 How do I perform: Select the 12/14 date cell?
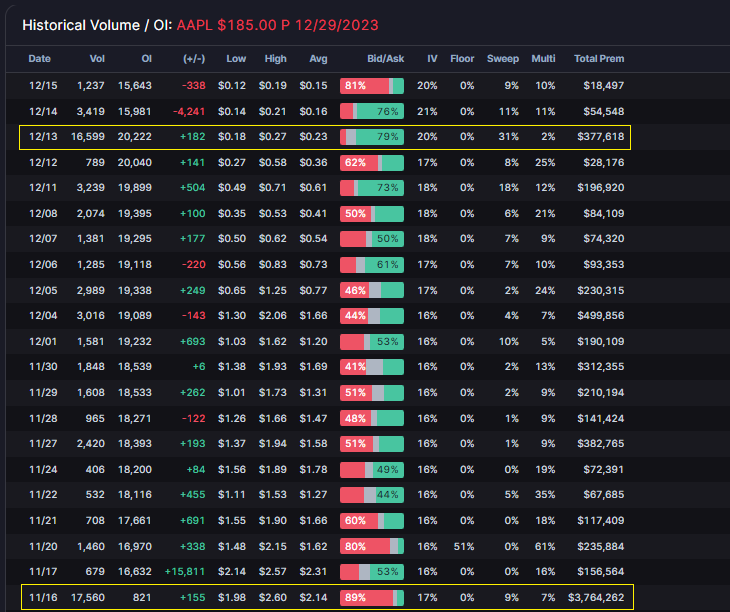[x=43, y=112]
